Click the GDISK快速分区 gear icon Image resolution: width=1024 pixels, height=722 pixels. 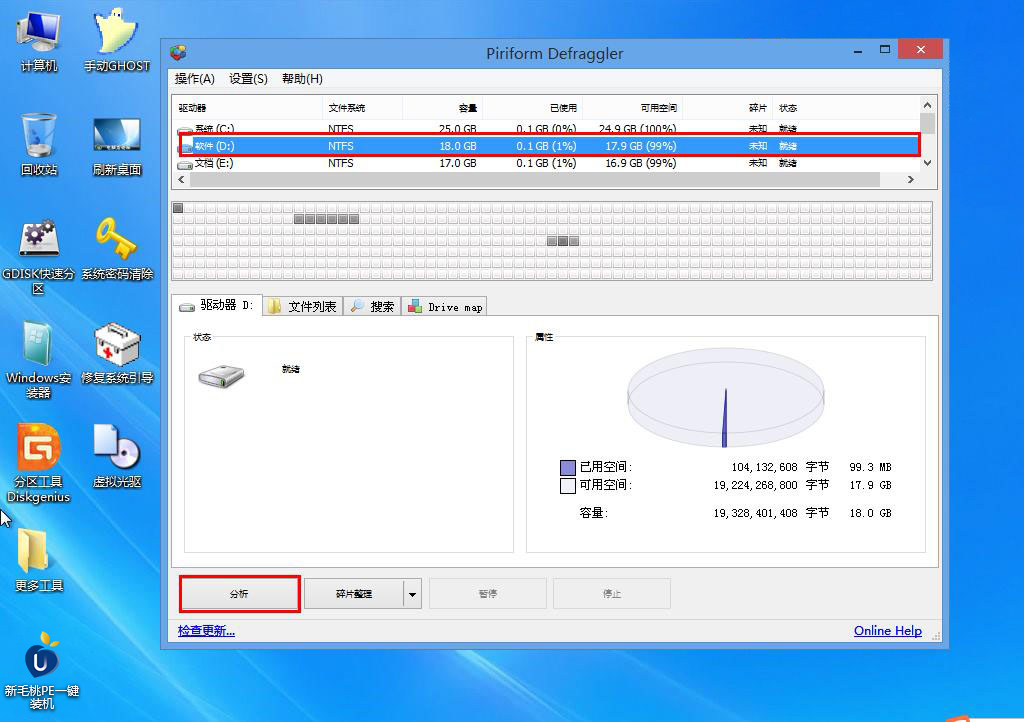coord(38,240)
